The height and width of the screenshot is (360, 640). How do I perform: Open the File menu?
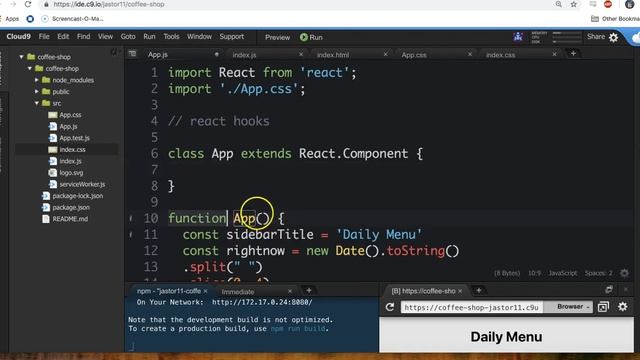click(x=44, y=36)
